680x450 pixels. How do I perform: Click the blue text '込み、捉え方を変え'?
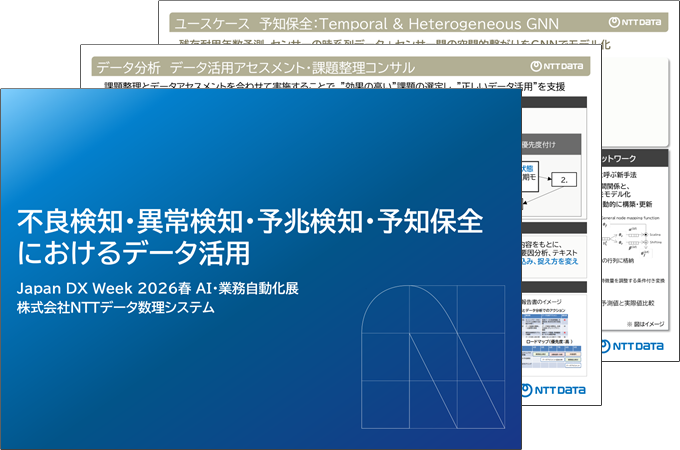(550, 261)
